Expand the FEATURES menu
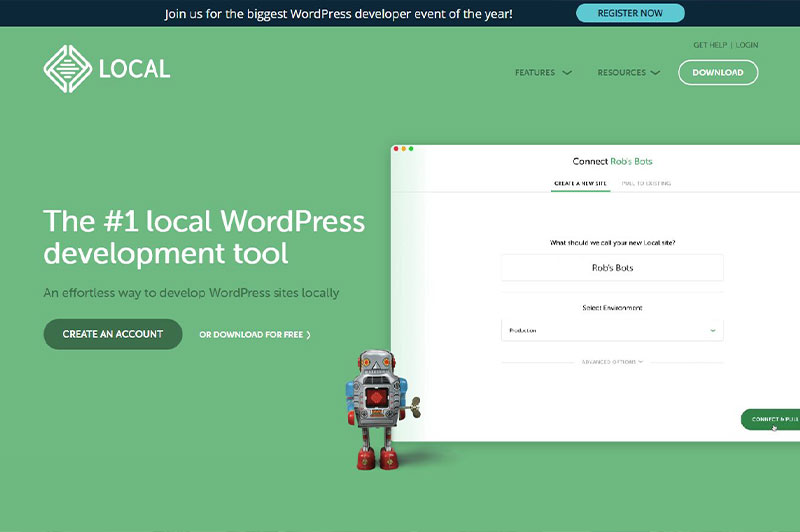This screenshot has height=532, width=800. pos(543,72)
